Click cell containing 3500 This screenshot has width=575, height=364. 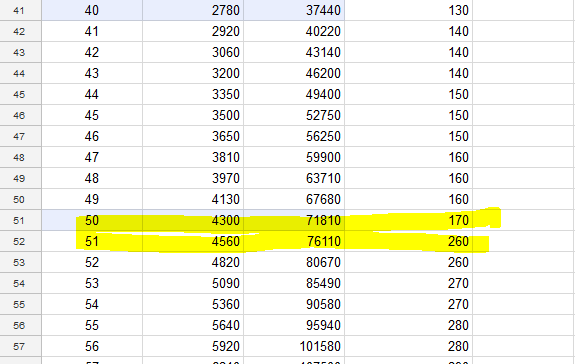(193, 115)
